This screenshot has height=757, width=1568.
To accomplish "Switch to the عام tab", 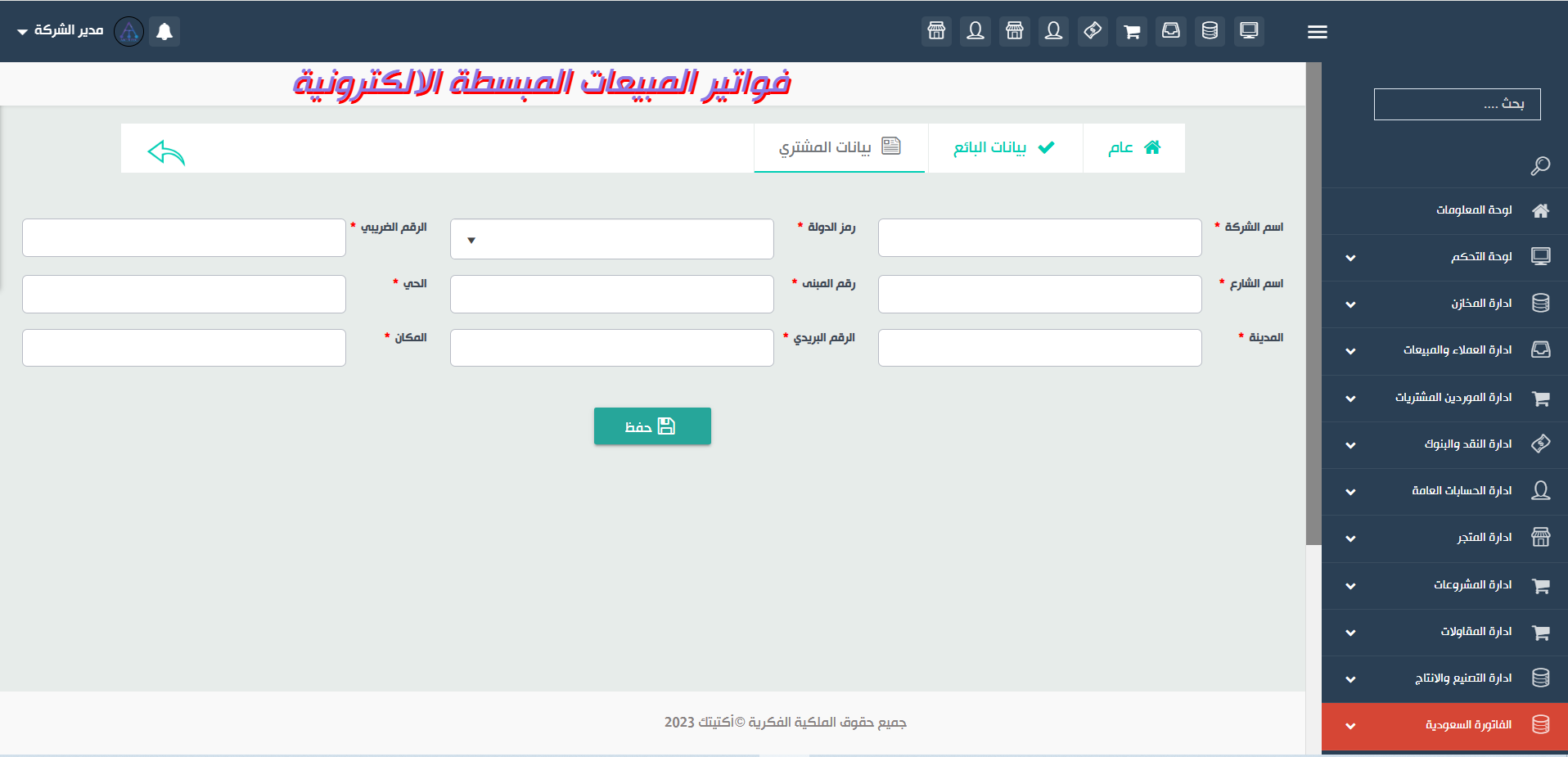I will [1134, 147].
